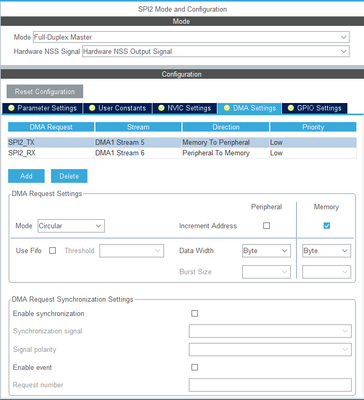This screenshot has height=400, width=364.
Task: Open the DMA Mode dropdown set to Circular
Action: click(71, 226)
